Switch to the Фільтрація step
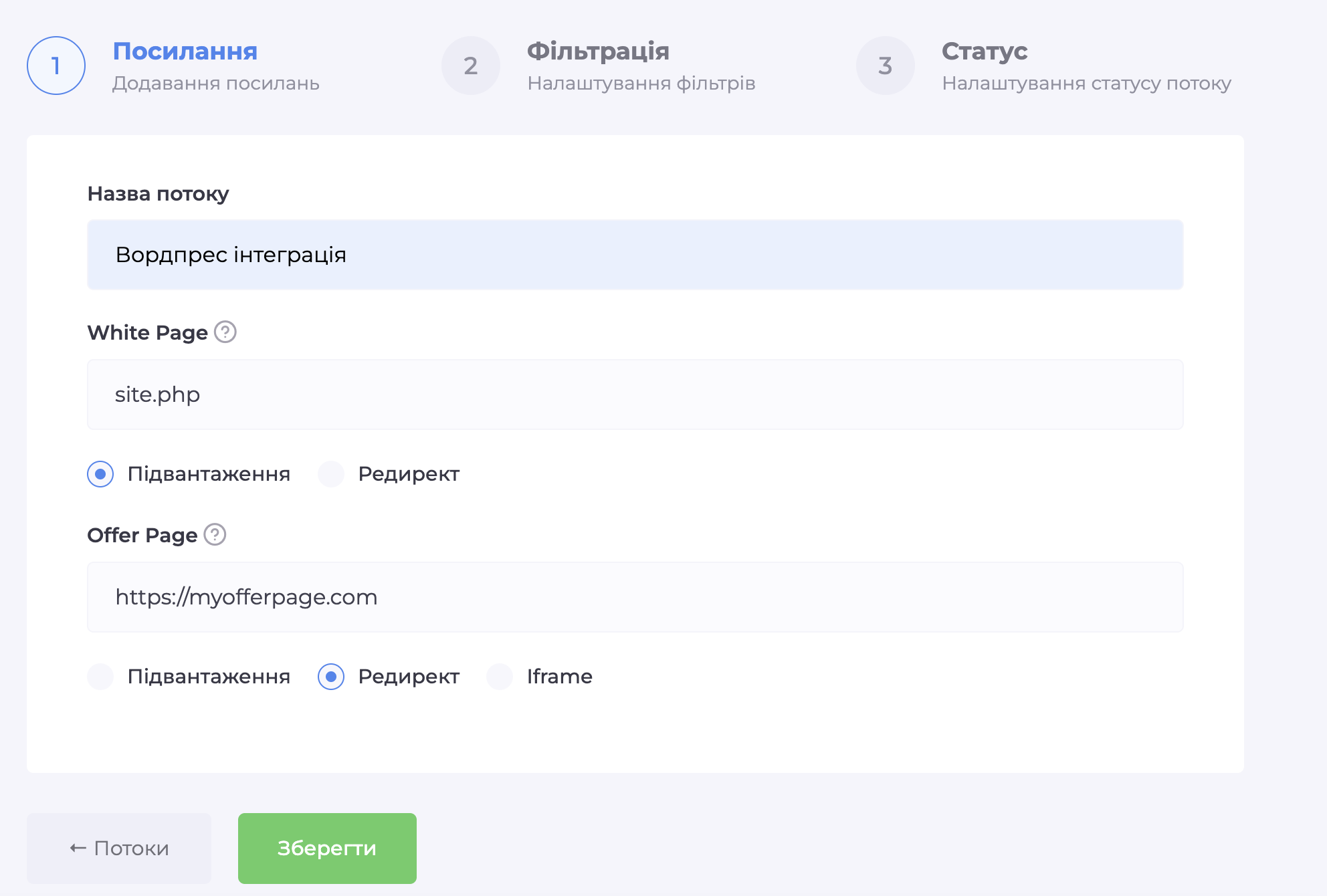 [x=598, y=51]
